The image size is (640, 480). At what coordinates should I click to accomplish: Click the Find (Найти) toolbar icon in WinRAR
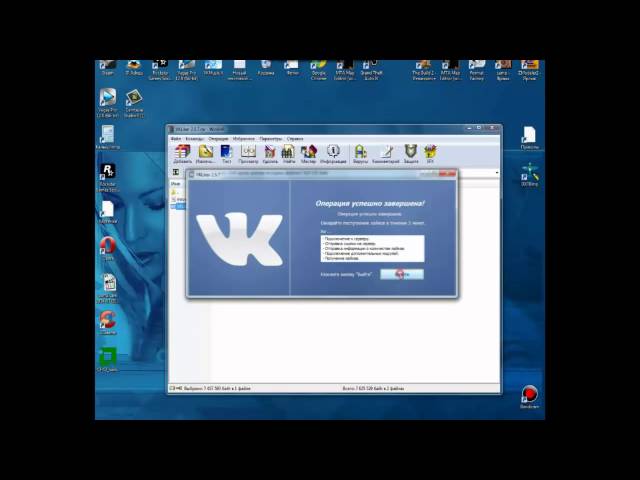[x=289, y=154]
